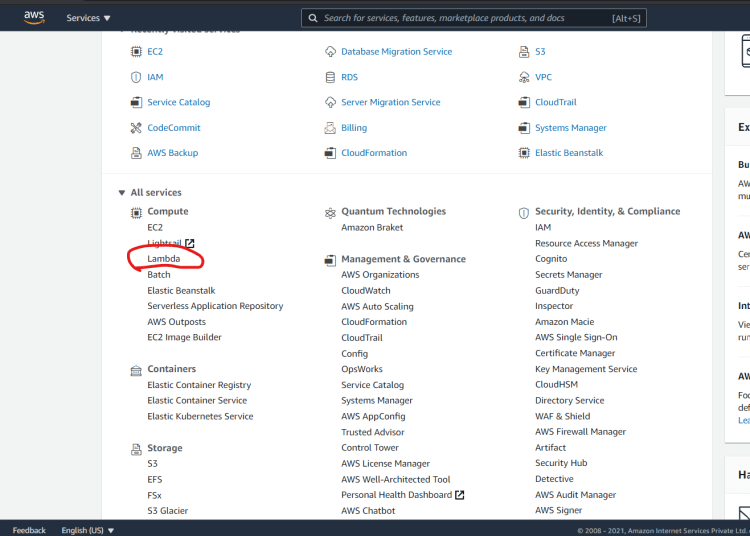Click the AWS logo in header
Viewport: 750px width, 536px height.
coord(34,17)
